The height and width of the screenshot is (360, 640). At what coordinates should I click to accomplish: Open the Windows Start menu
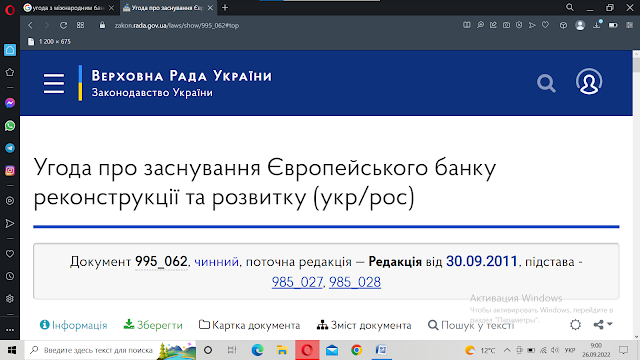tap(12, 350)
